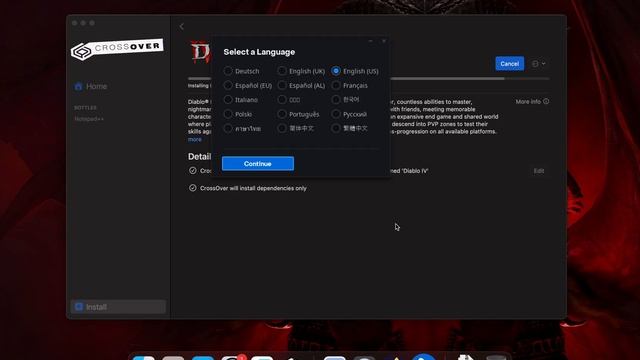This screenshot has height=360, width=640.
Task: Open More info about Diablo IV
Action: 532,102
